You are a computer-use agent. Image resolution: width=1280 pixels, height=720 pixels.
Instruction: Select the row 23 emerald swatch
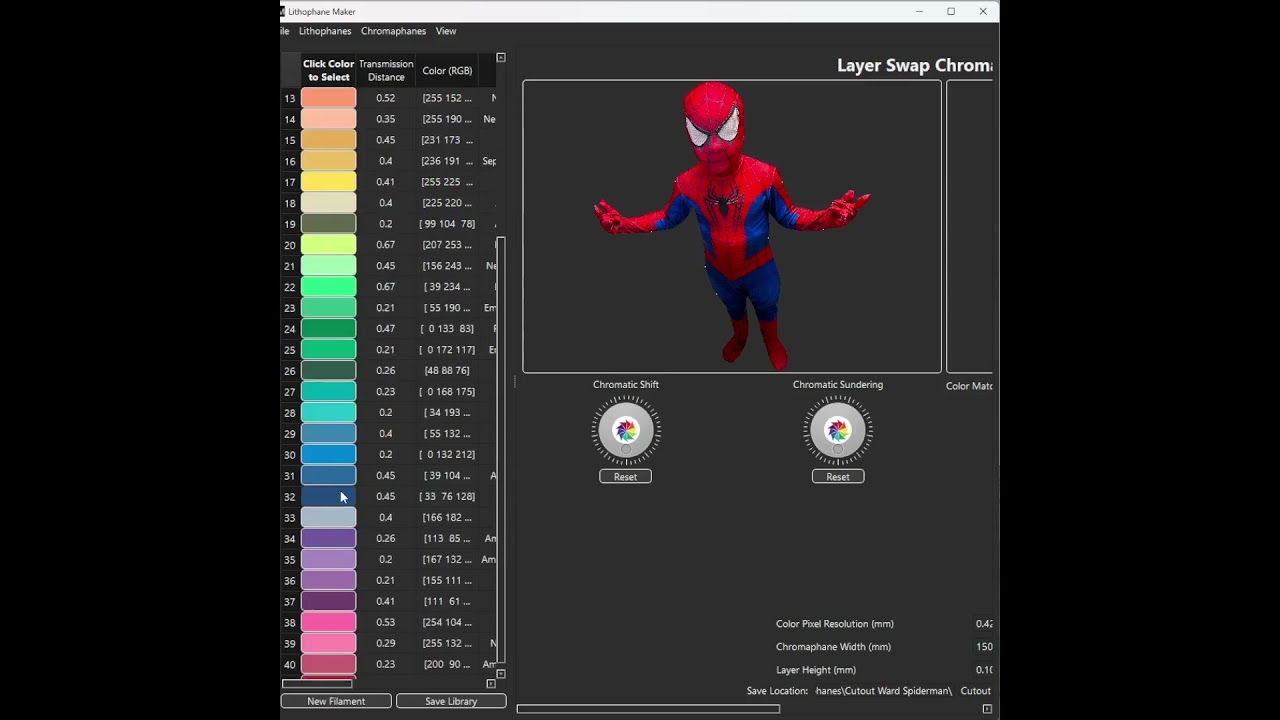[x=328, y=308]
